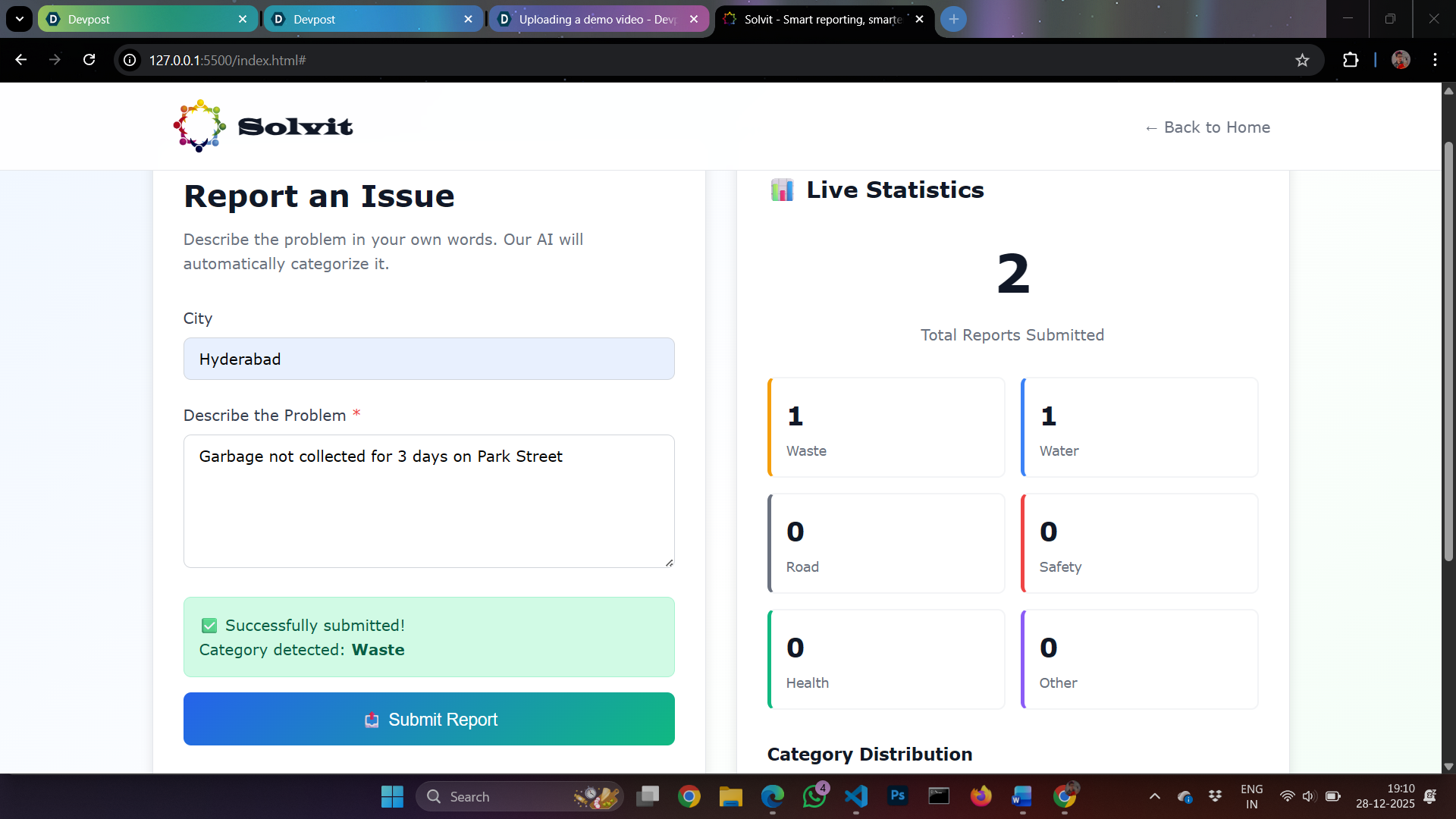
Task: Close the first Devpost tab
Action: click(243, 19)
